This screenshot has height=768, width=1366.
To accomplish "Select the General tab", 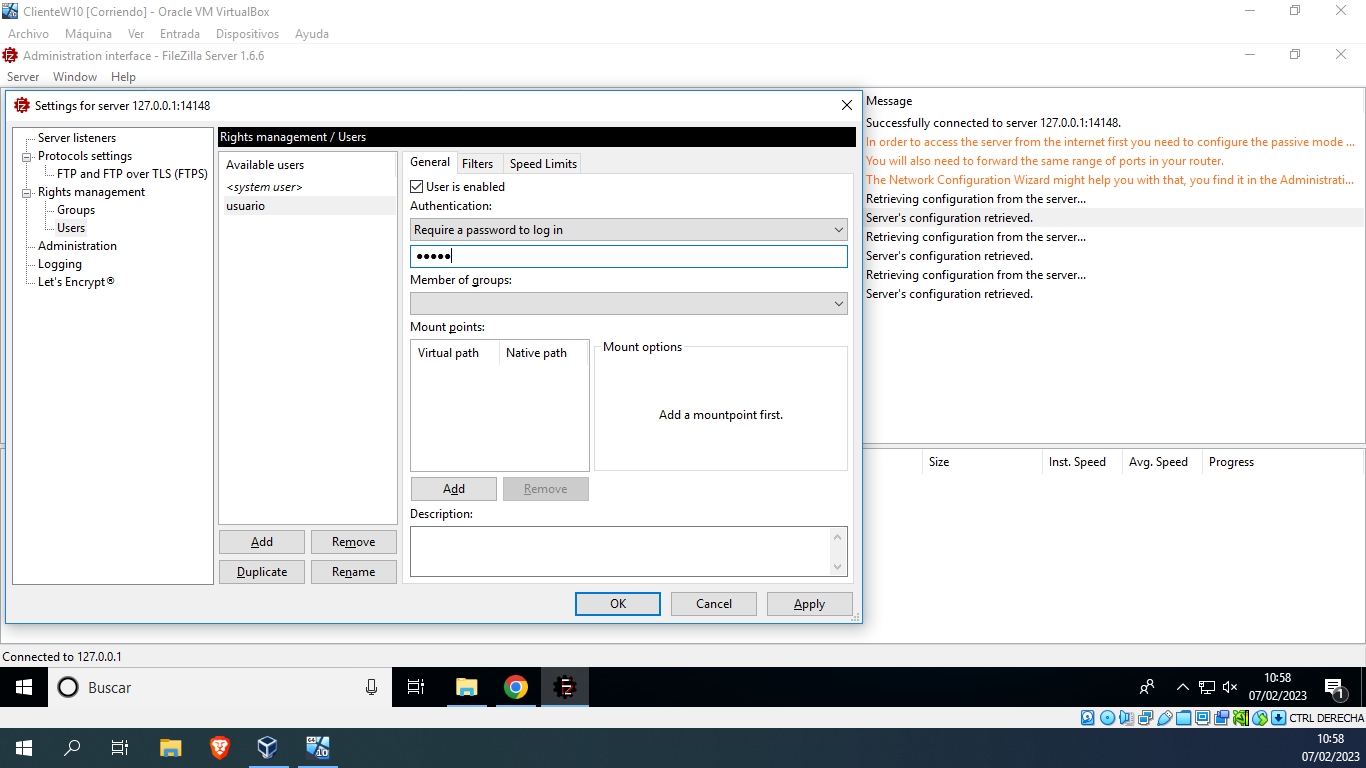I will click(430, 162).
